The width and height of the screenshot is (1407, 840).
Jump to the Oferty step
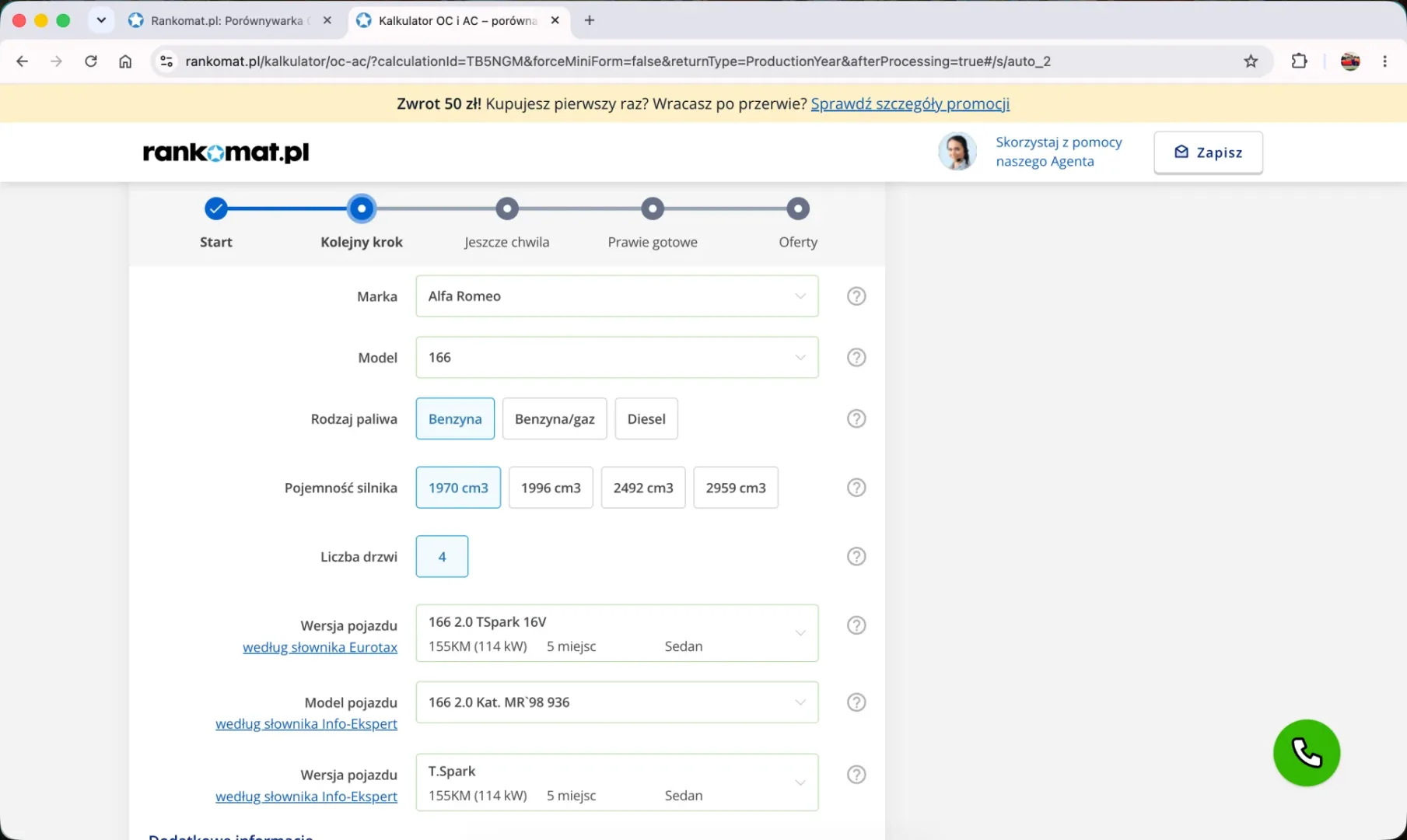(x=798, y=208)
